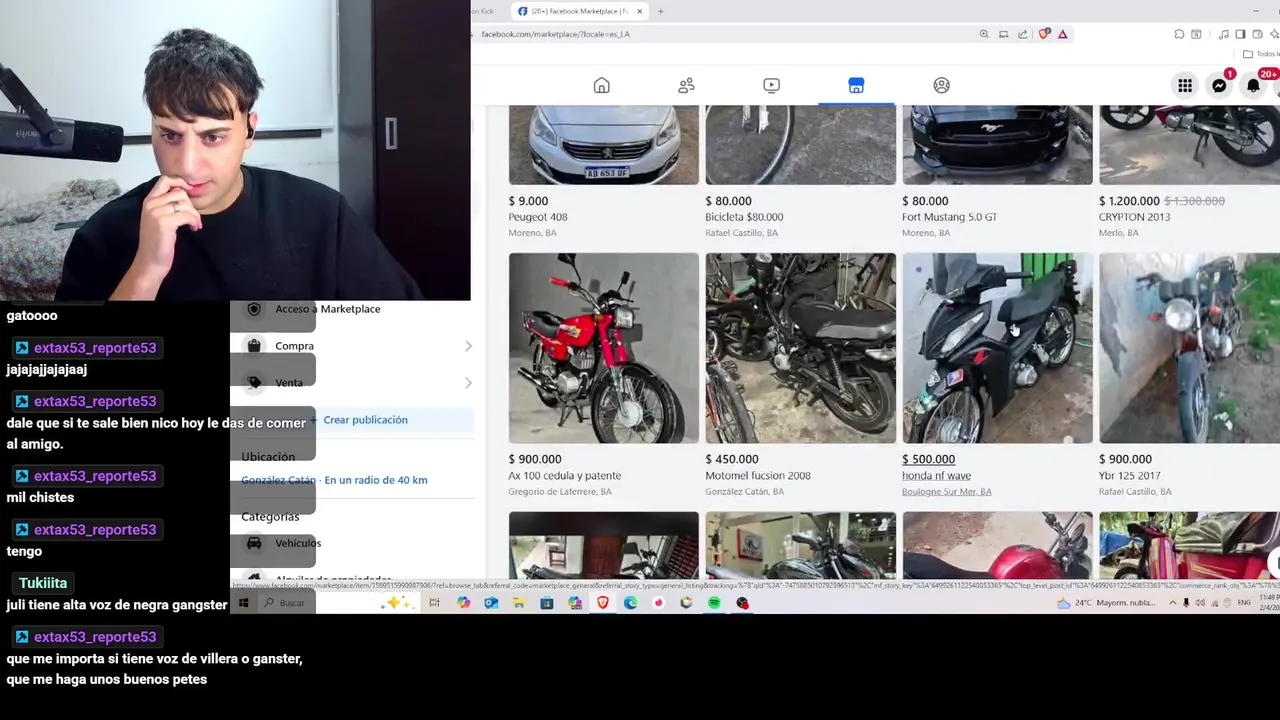Open the notifications bell icon
This screenshot has width=1280, height=720.
tap(1253, 86)
